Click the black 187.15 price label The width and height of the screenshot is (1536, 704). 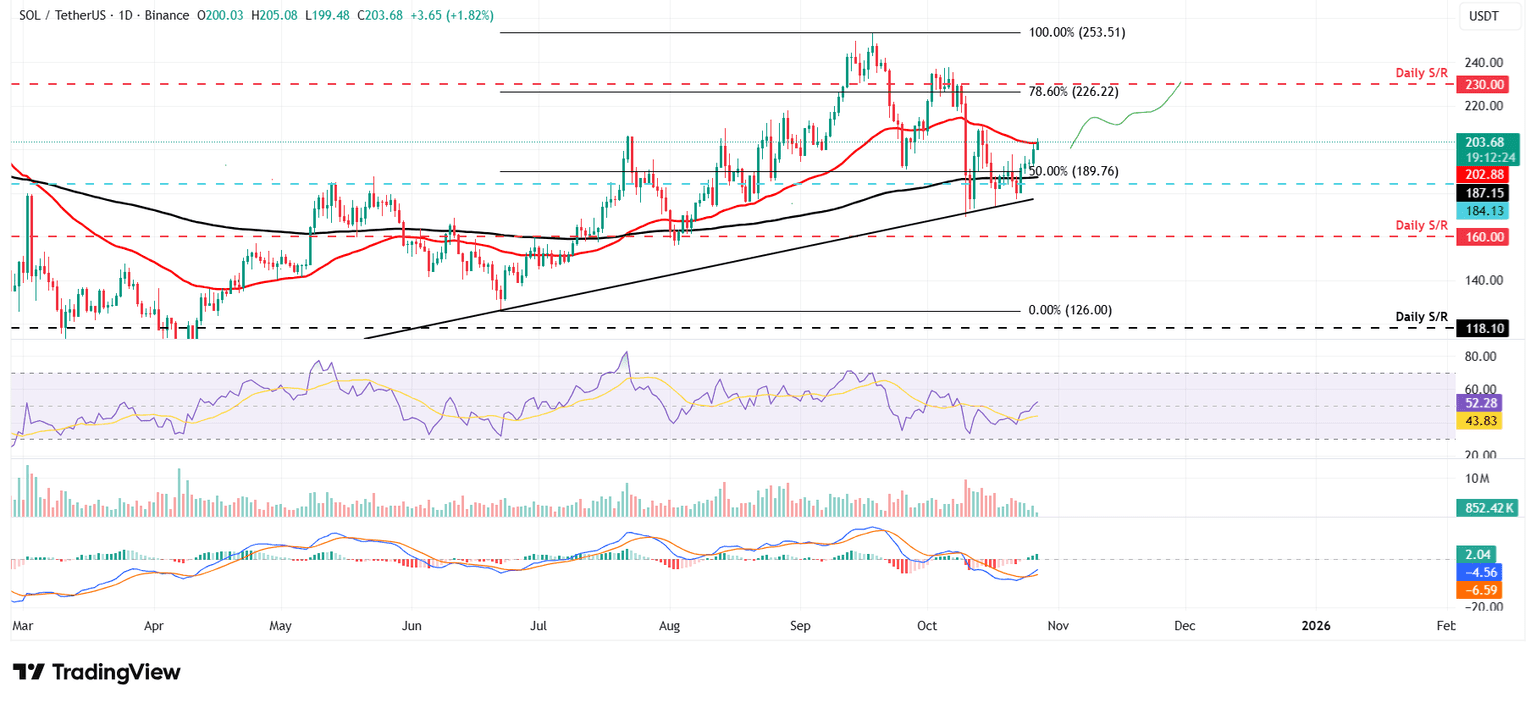tap(1483, 190)
